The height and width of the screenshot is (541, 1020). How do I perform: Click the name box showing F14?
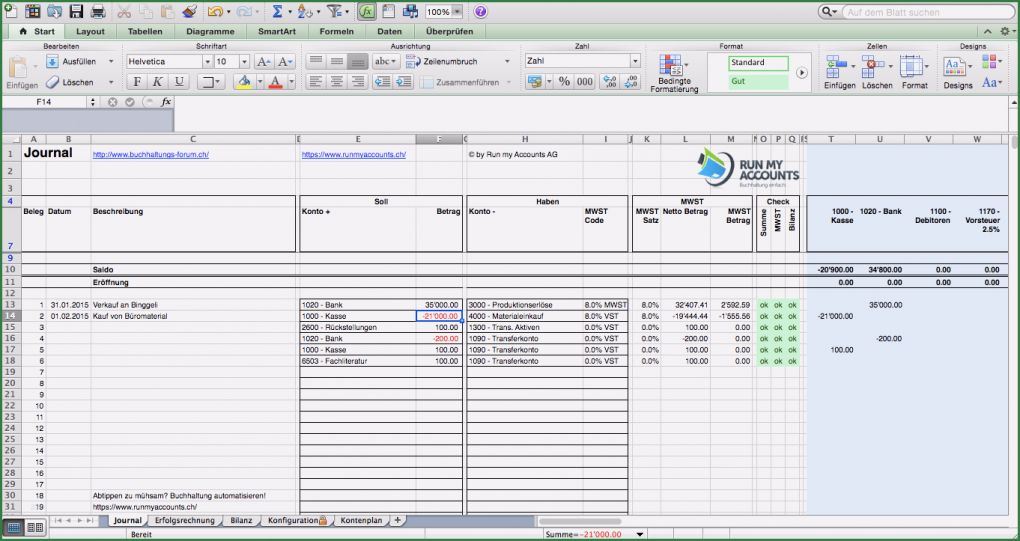44,102
